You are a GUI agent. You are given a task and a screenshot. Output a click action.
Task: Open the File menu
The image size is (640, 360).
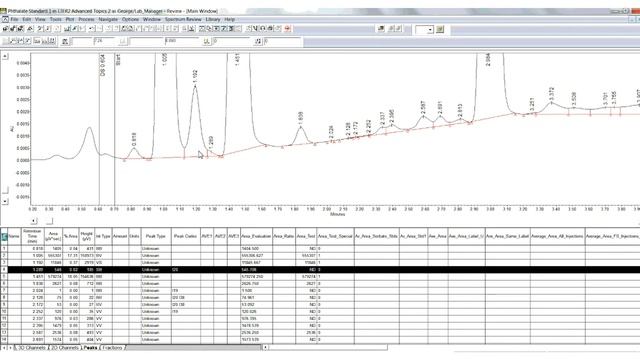(x=14, y=19)
